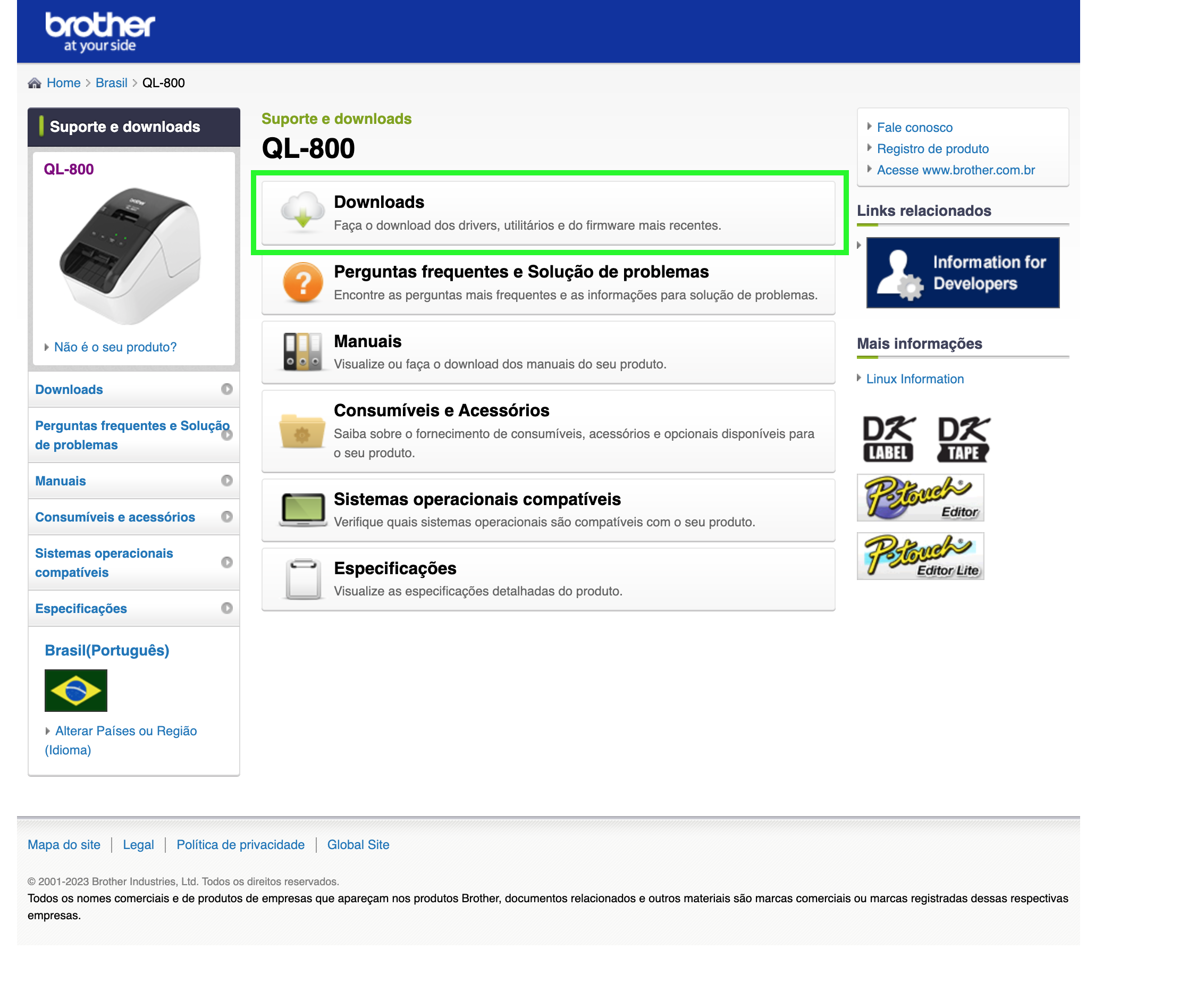Open Acesse www.brother.com.br link
Image resolution: width=1179 pixels, height=1008 pixels.
(956, 170)
